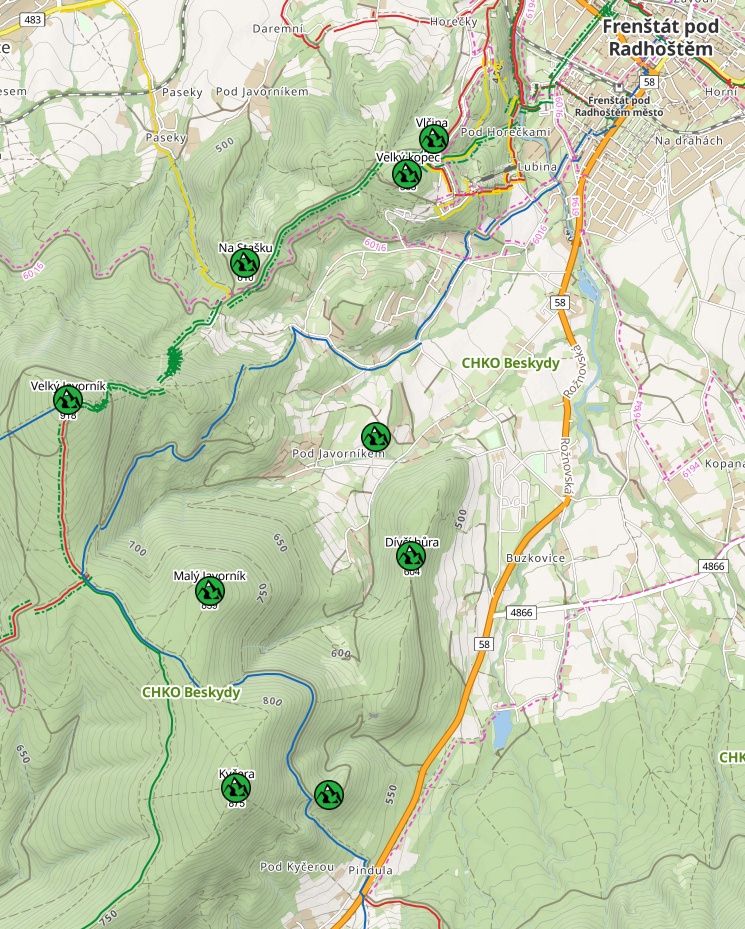Select the Lubina place label
The image size is (745, 929).
(537, 167)
